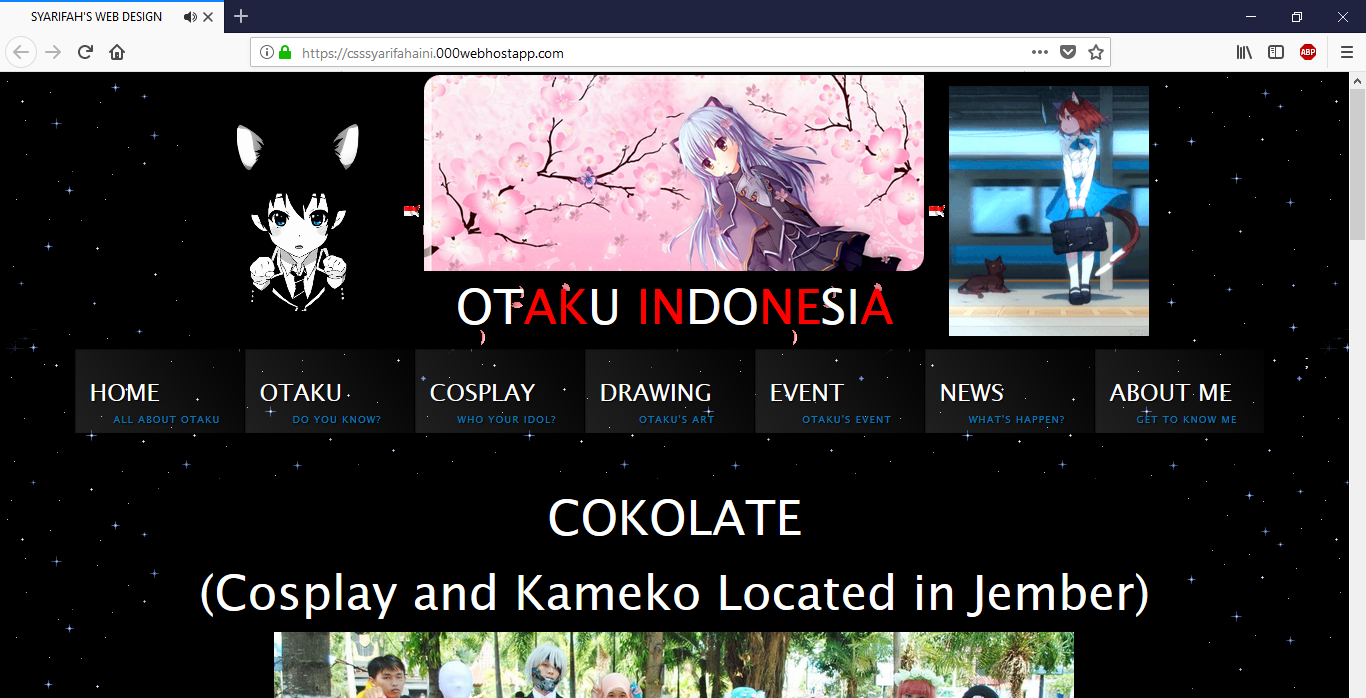Click the COKOLATE heading

click(675, 518)
